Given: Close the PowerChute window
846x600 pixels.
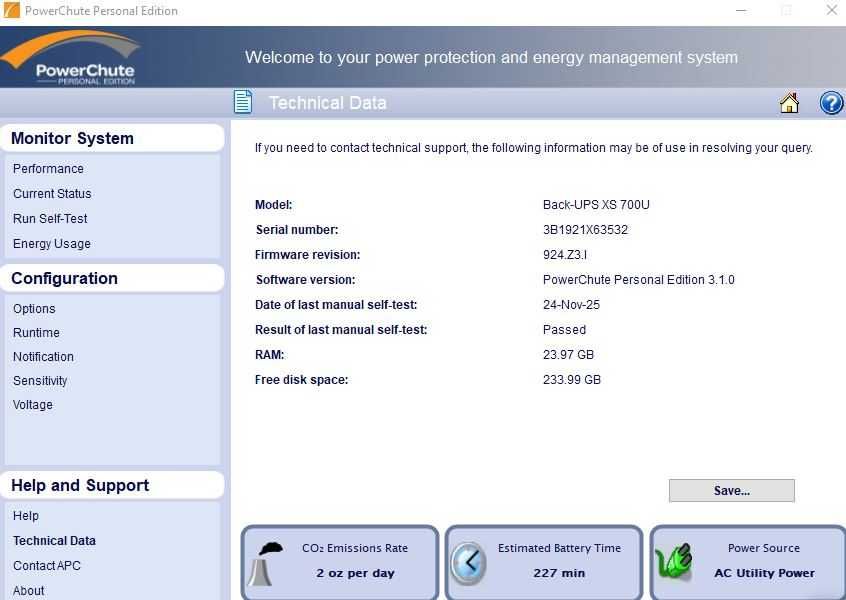Looking at the screenshot, I should (831, 10).
